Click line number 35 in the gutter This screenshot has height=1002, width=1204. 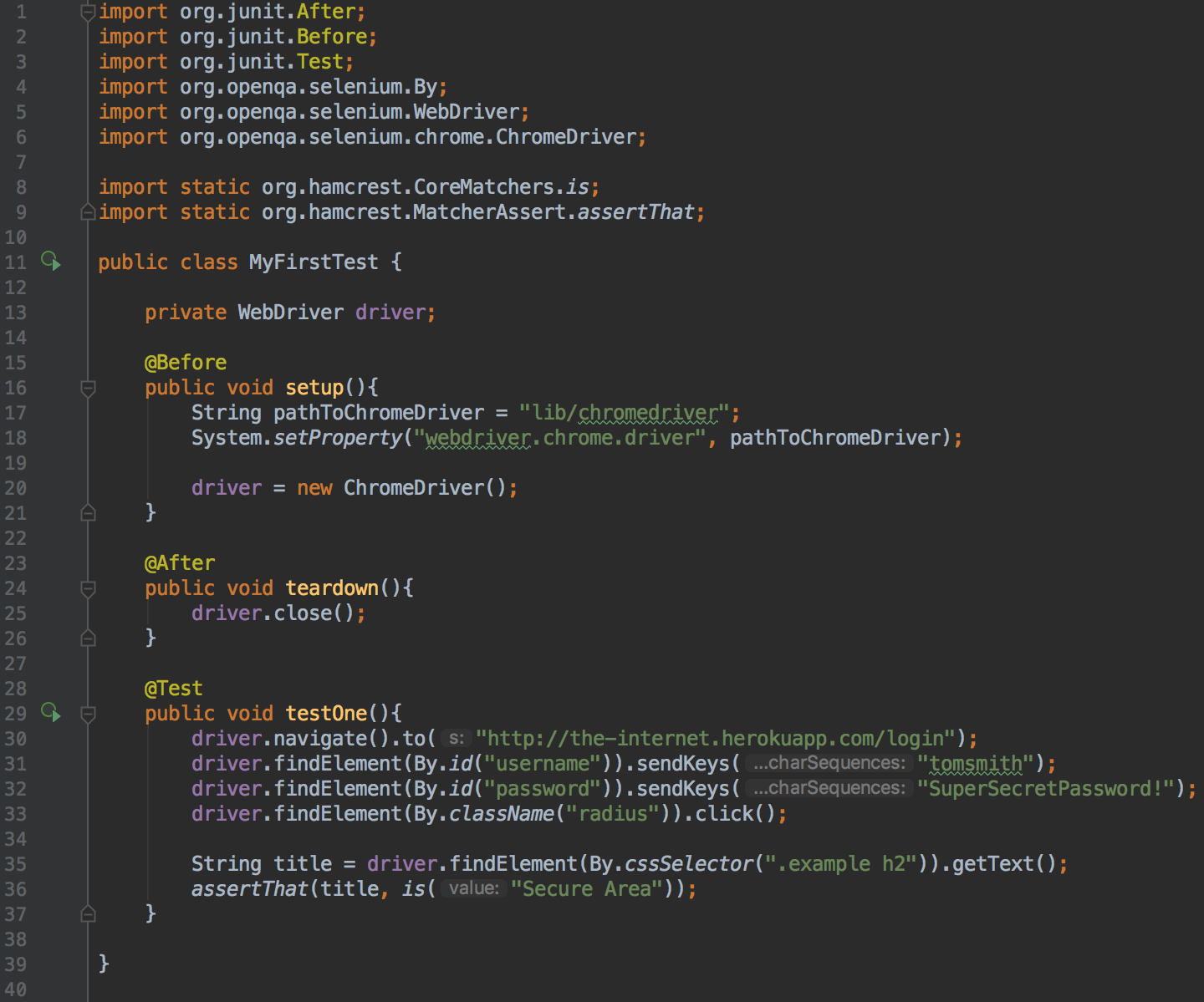tap(15, 864)
